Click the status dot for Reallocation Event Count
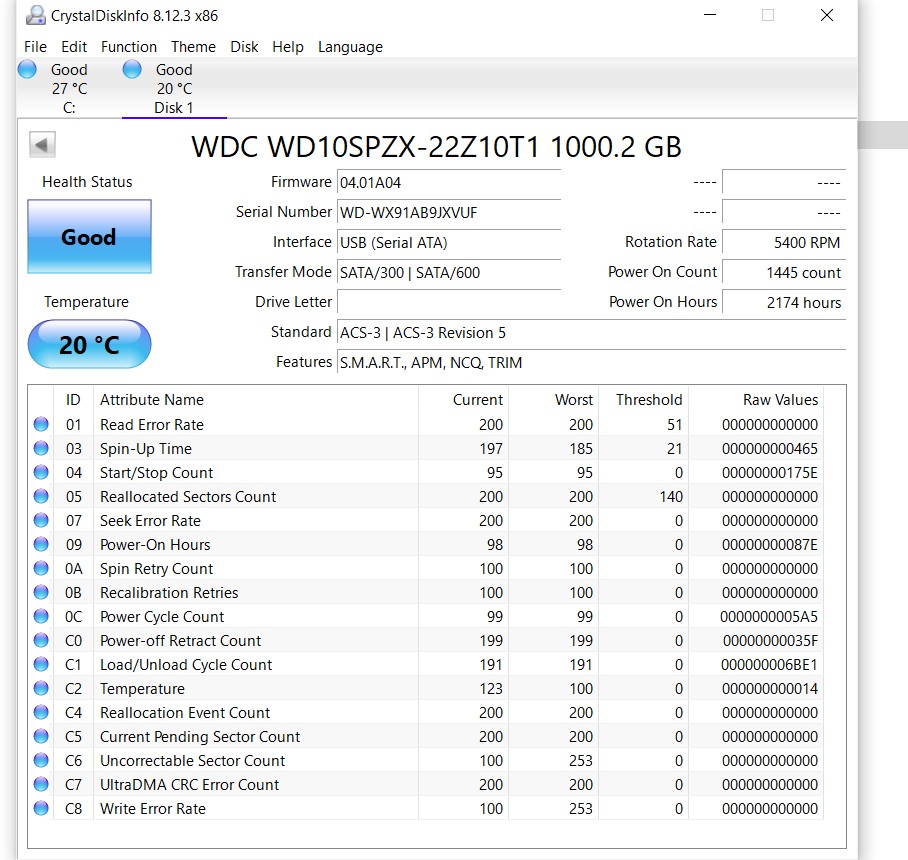 click(41, 712)
